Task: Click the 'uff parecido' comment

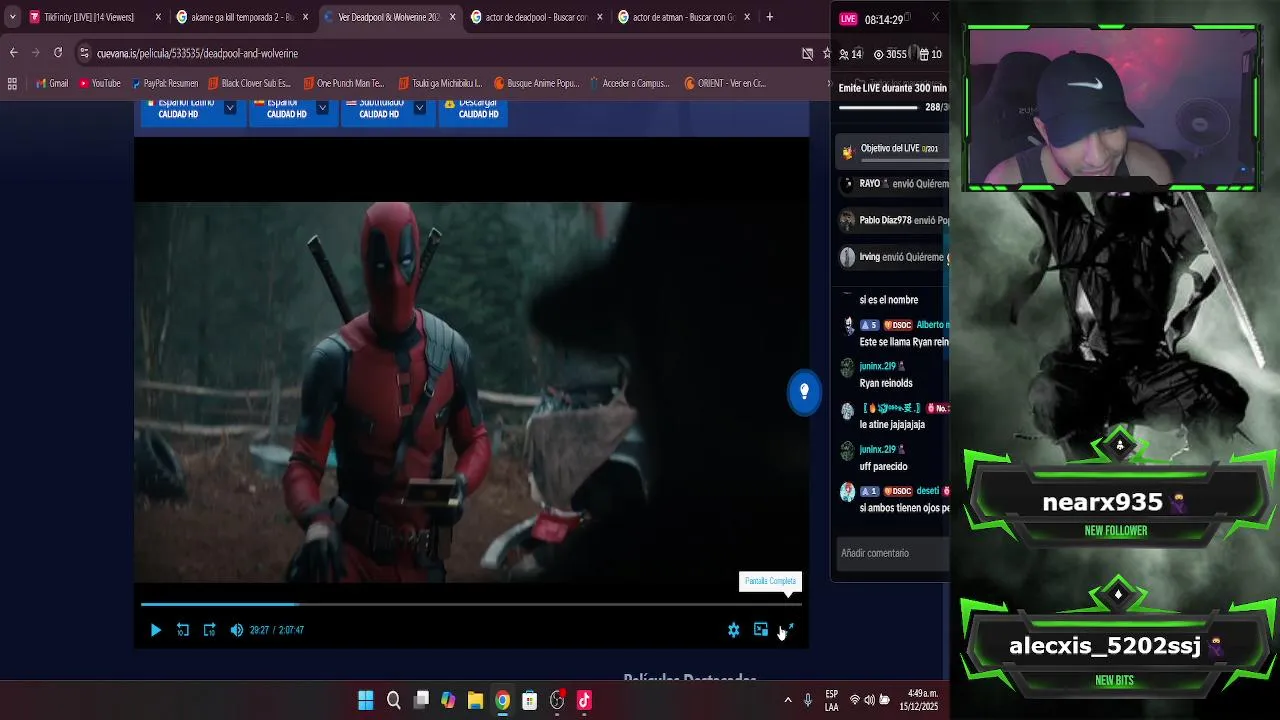Action: [884, 466]
